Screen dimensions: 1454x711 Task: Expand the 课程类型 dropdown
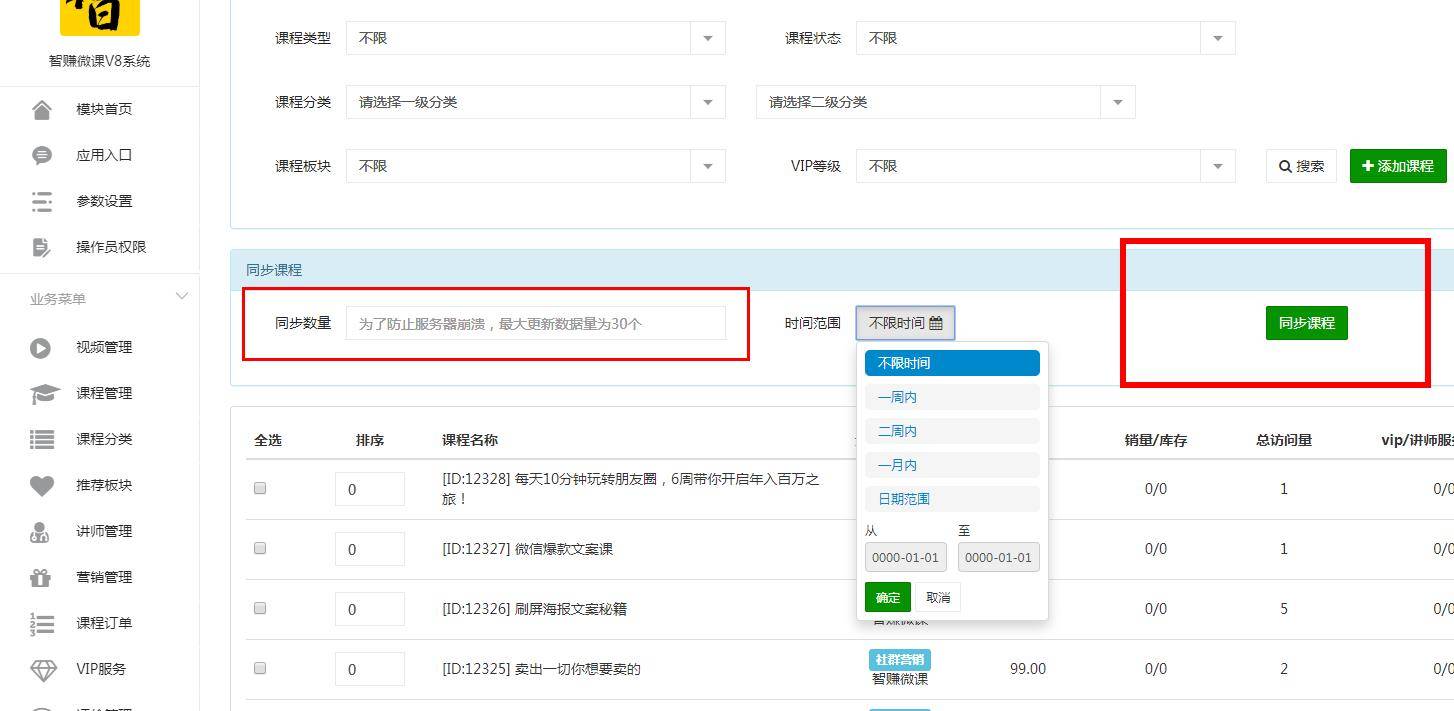(x=536, y=38)
